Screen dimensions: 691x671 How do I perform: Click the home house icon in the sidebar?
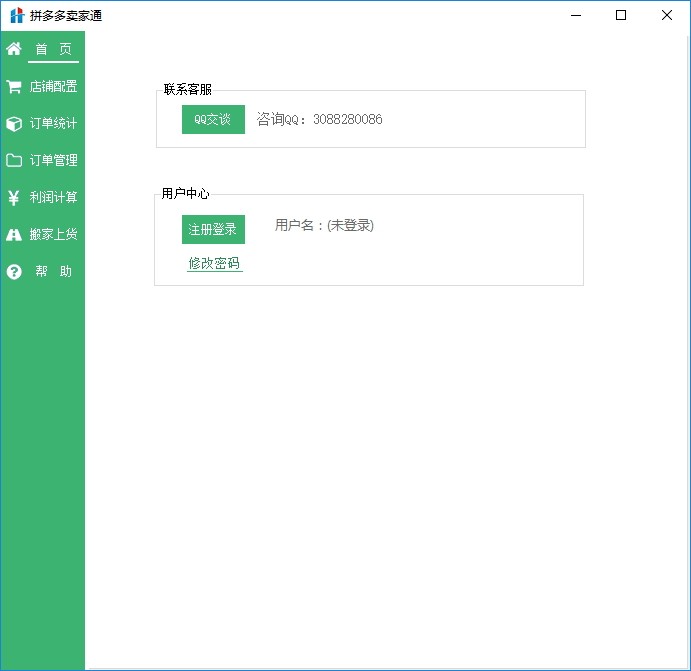[14, 48]
